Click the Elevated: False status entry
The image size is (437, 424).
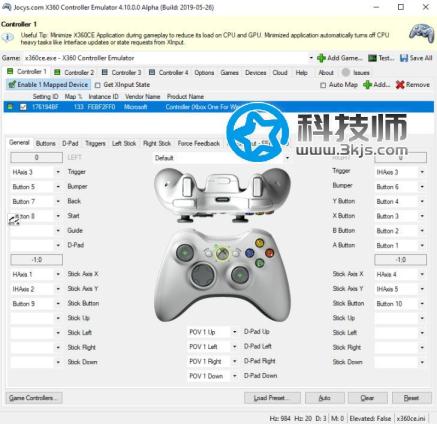coord(370,418)
